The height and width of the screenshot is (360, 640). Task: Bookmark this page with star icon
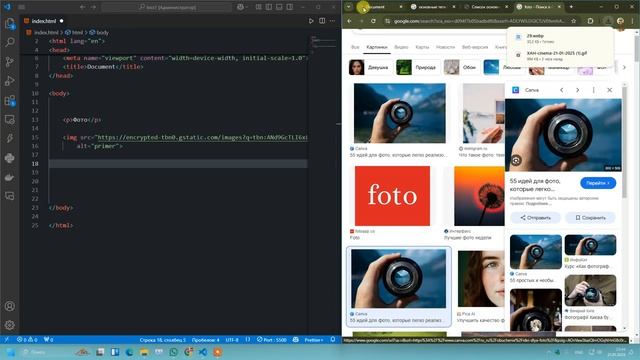573,21
